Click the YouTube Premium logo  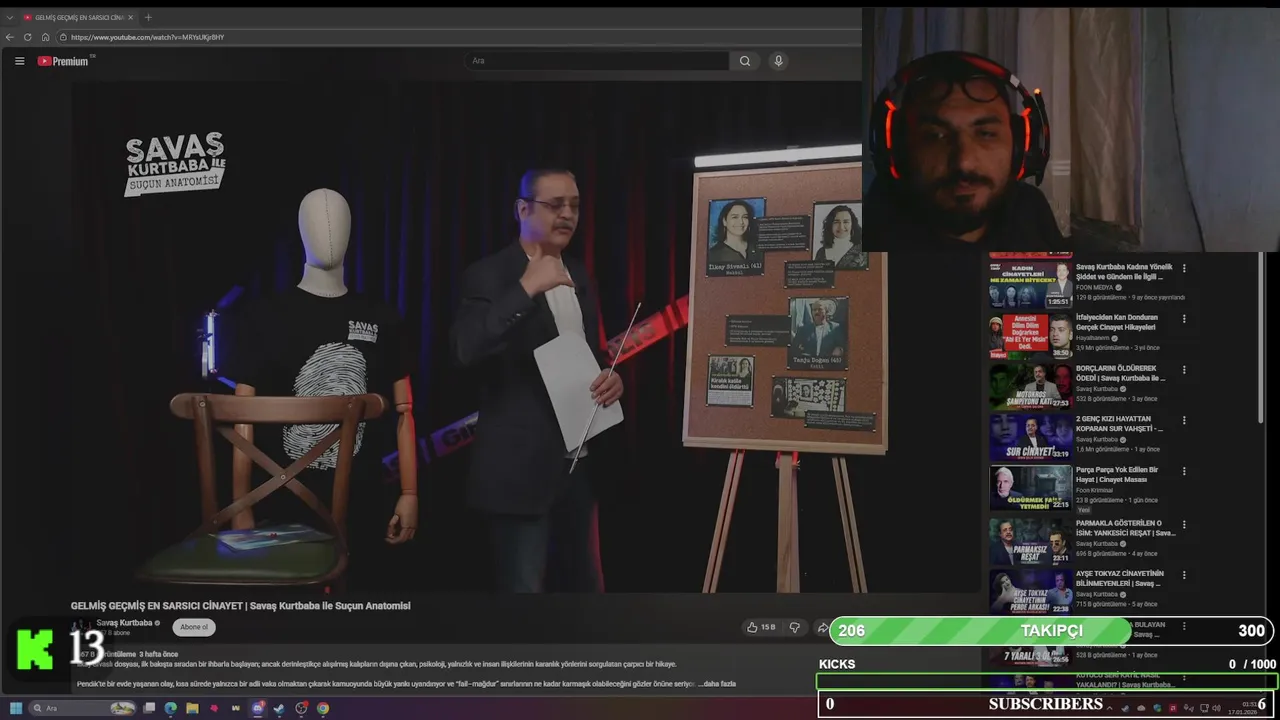[x=64, y=61]
